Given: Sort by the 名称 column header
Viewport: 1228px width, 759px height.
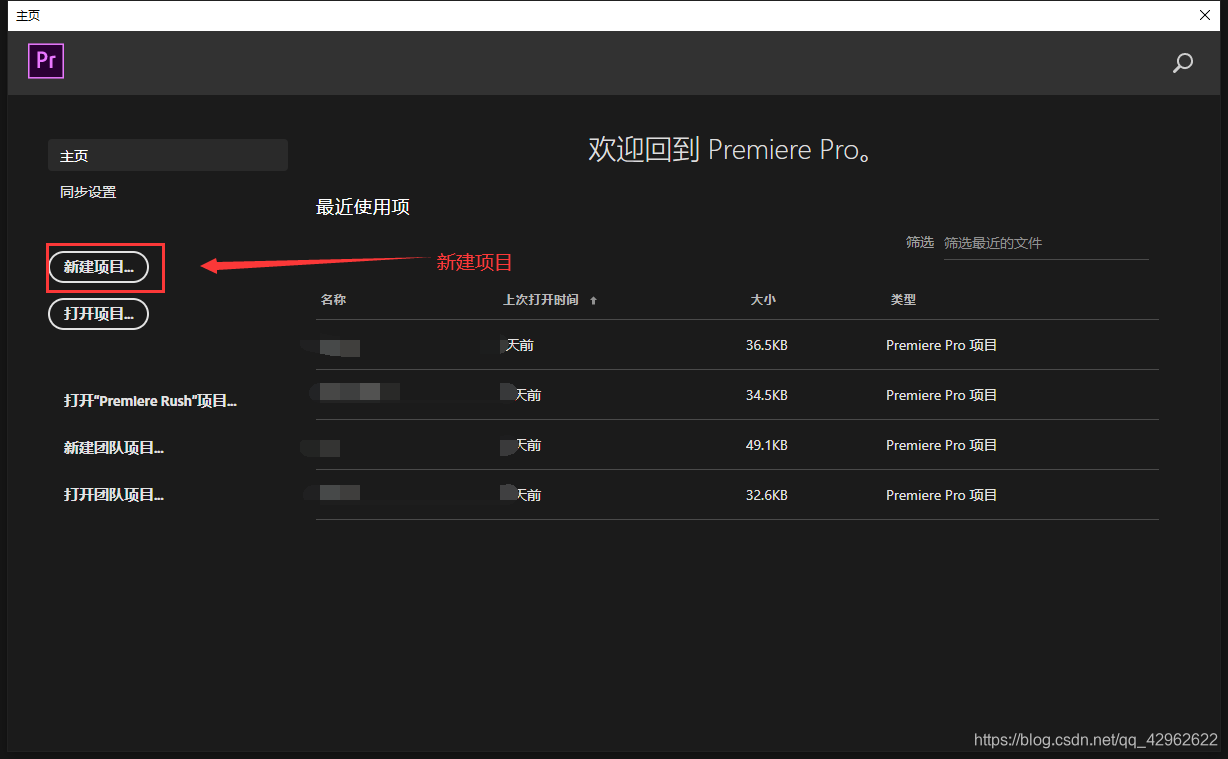Looking at the screenshot, I should tap(333, 300).
